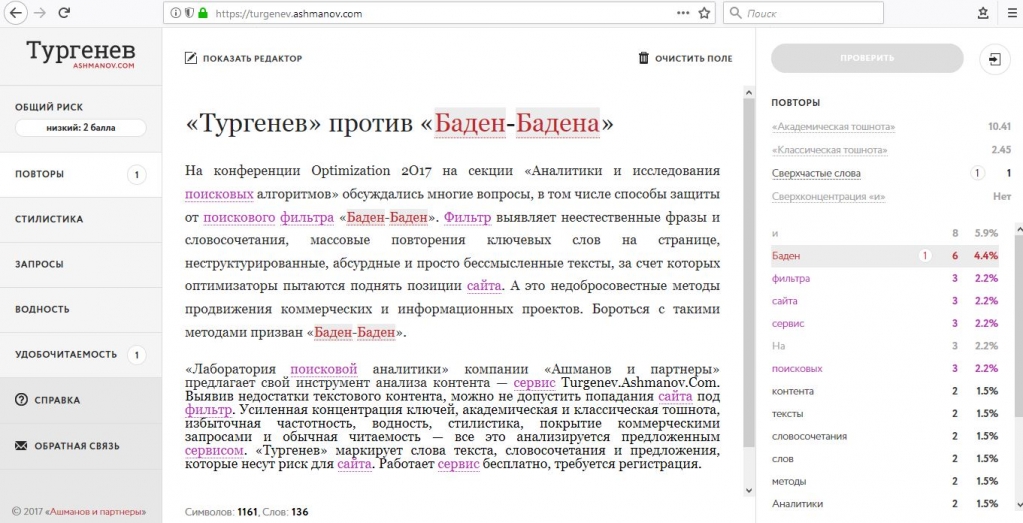The width and height of the screenshot is (1023, 523).
Task: Bookmark this page with the star icon
Action: (x=704, y=13)
